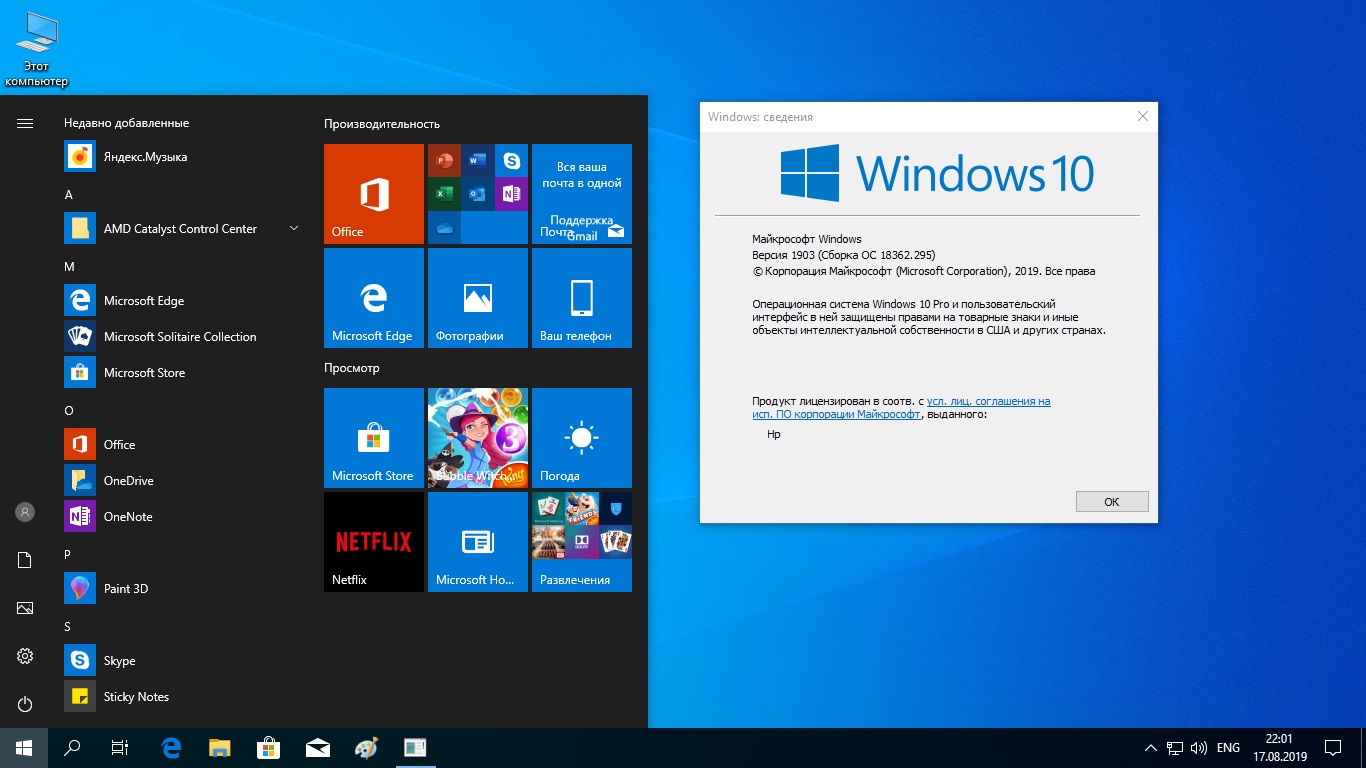This screenshot has height=768, width=1366.
Task: Click the Microsoft Edge tile
Action: click(374, 298)
